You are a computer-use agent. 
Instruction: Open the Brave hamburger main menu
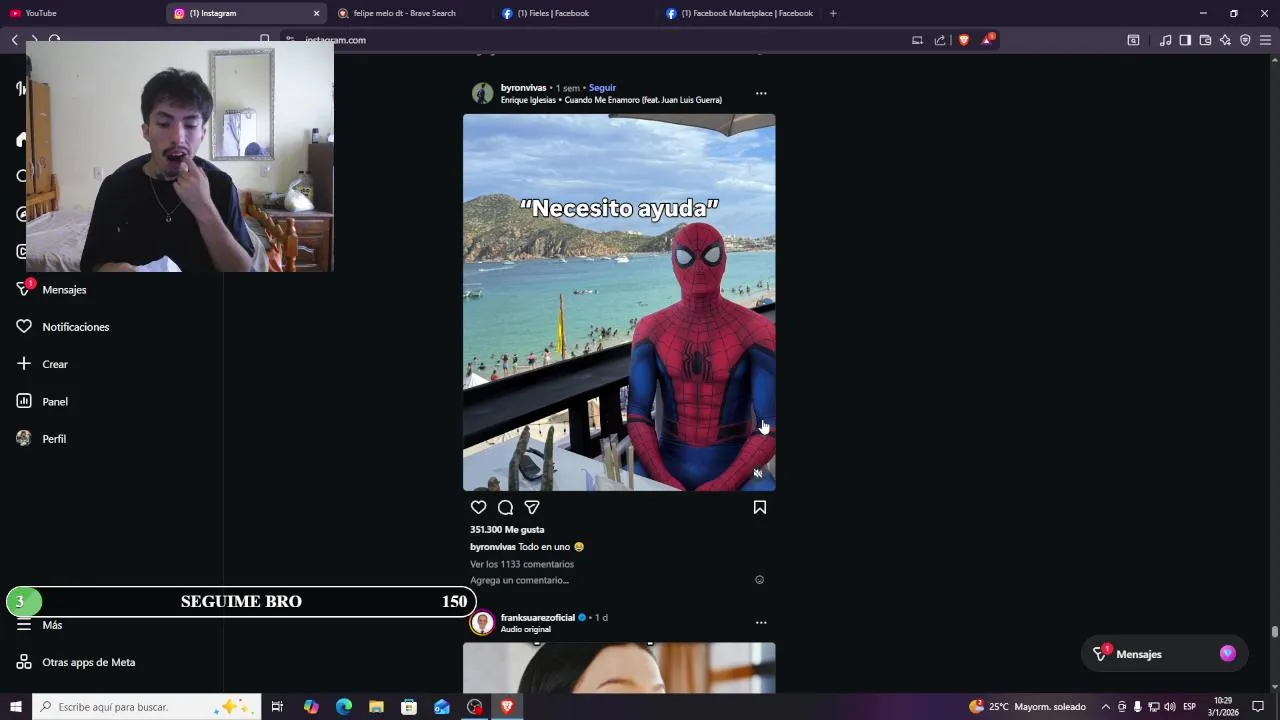coord(1265,40)
